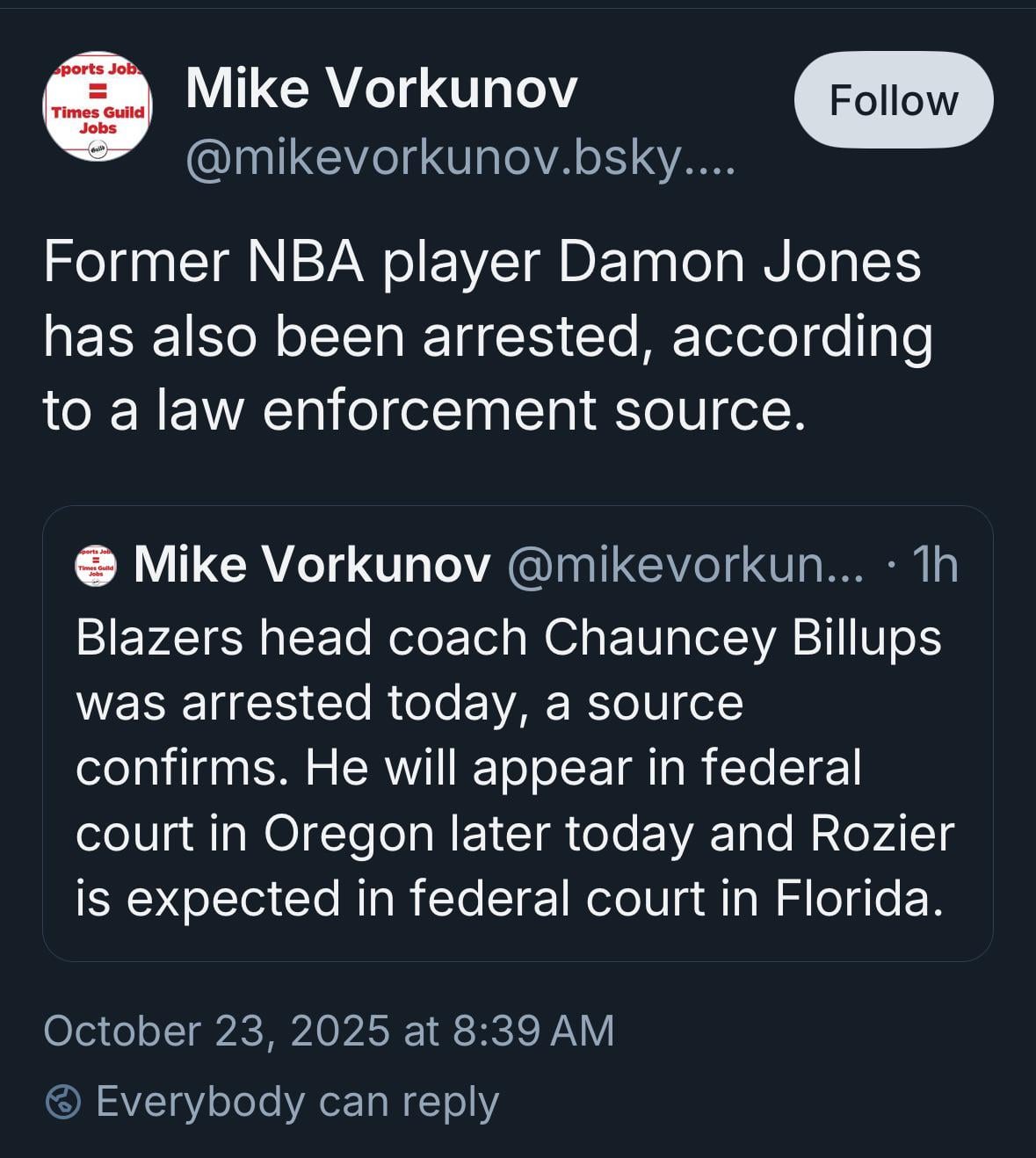The width and height of the screenshot is (1036, 1158).
Task: Click the globe icon beside reply settings
Action: [63, 1102]
